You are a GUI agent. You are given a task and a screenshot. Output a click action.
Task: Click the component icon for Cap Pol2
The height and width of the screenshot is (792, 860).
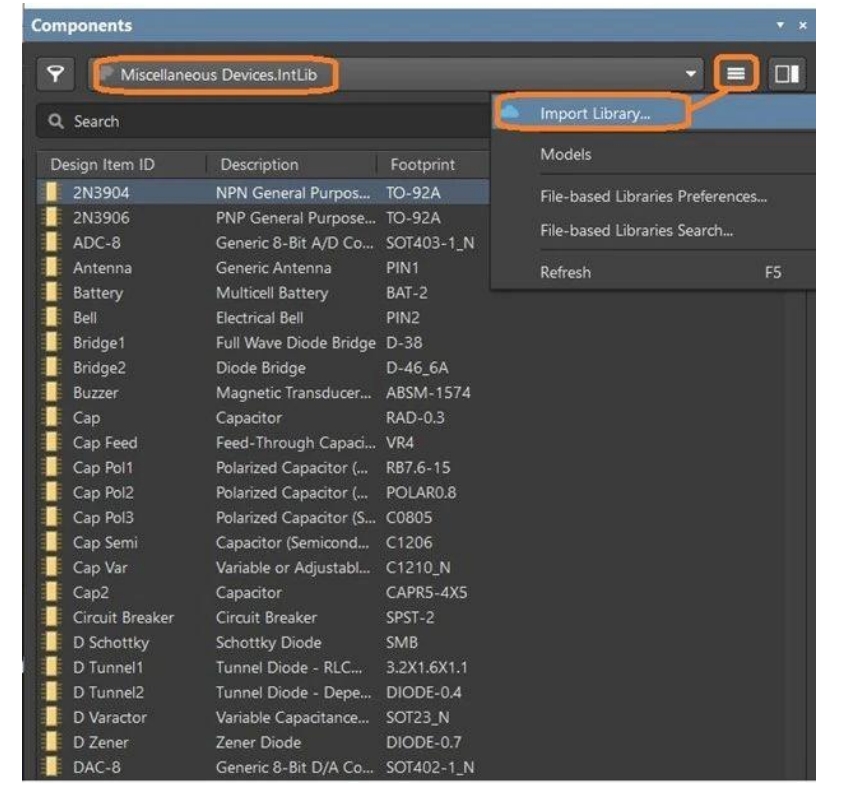(x=50, y=493)
